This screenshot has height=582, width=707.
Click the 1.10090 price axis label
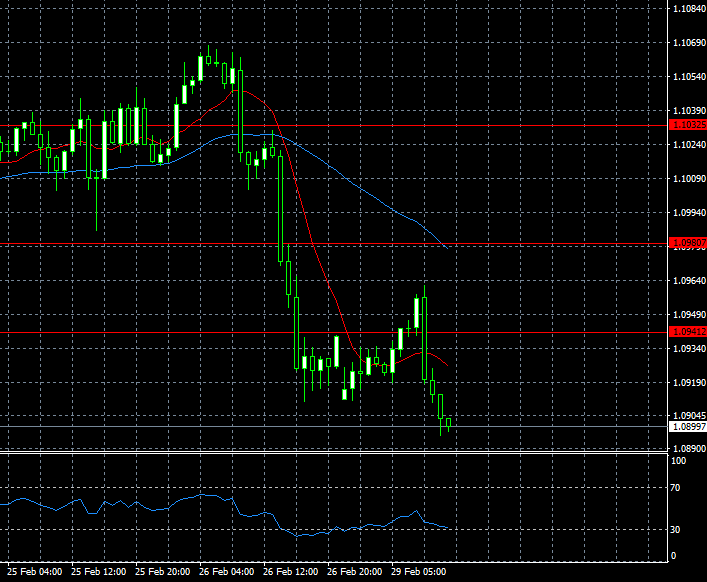pyautogui.click(x=689, y=179)
